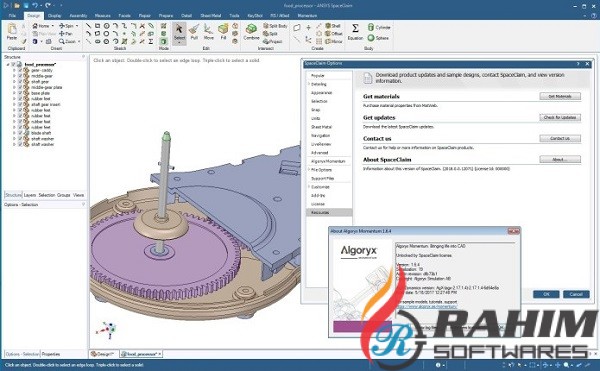This screenshot has width=600, height=371.
Task: Expand the blade shaft tree node
Action: point(15,133)
